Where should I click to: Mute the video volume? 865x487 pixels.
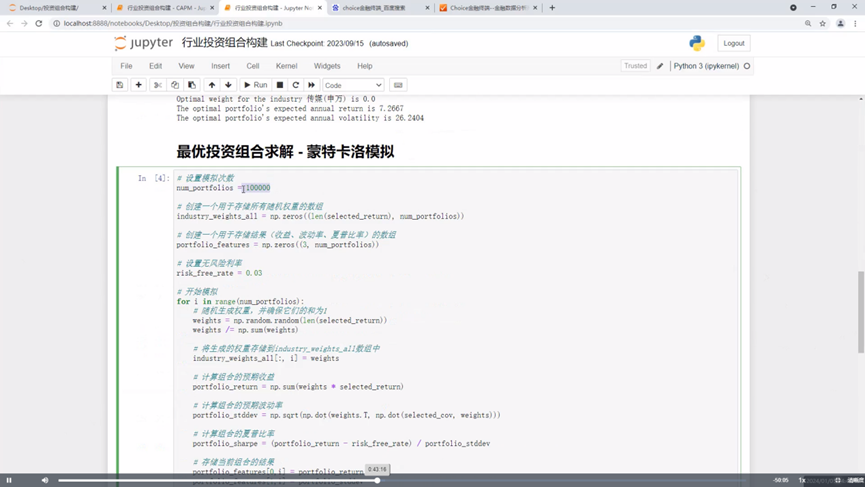(x=45, y=480)
